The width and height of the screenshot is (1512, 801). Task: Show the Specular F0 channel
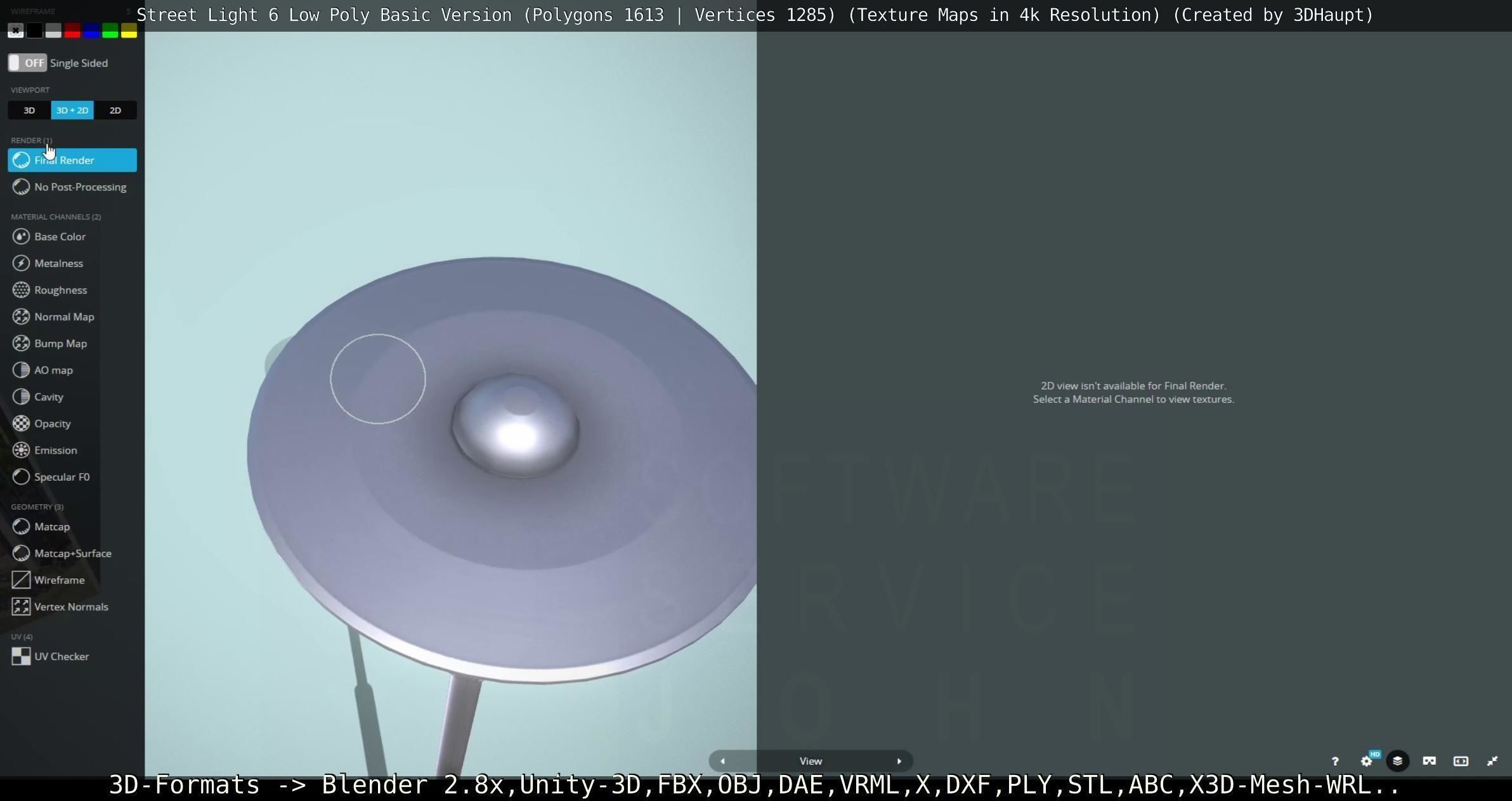pyautogui.click(x=72, y=477)
